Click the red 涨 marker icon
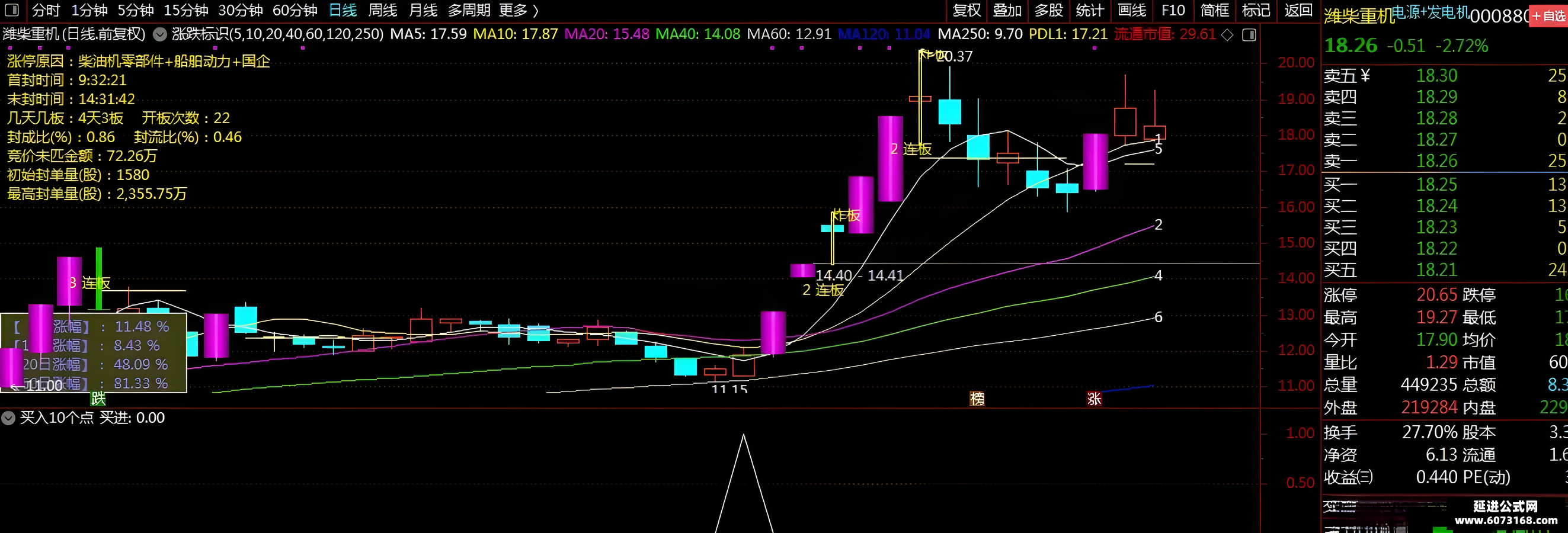 click(x=1094, y=399)
